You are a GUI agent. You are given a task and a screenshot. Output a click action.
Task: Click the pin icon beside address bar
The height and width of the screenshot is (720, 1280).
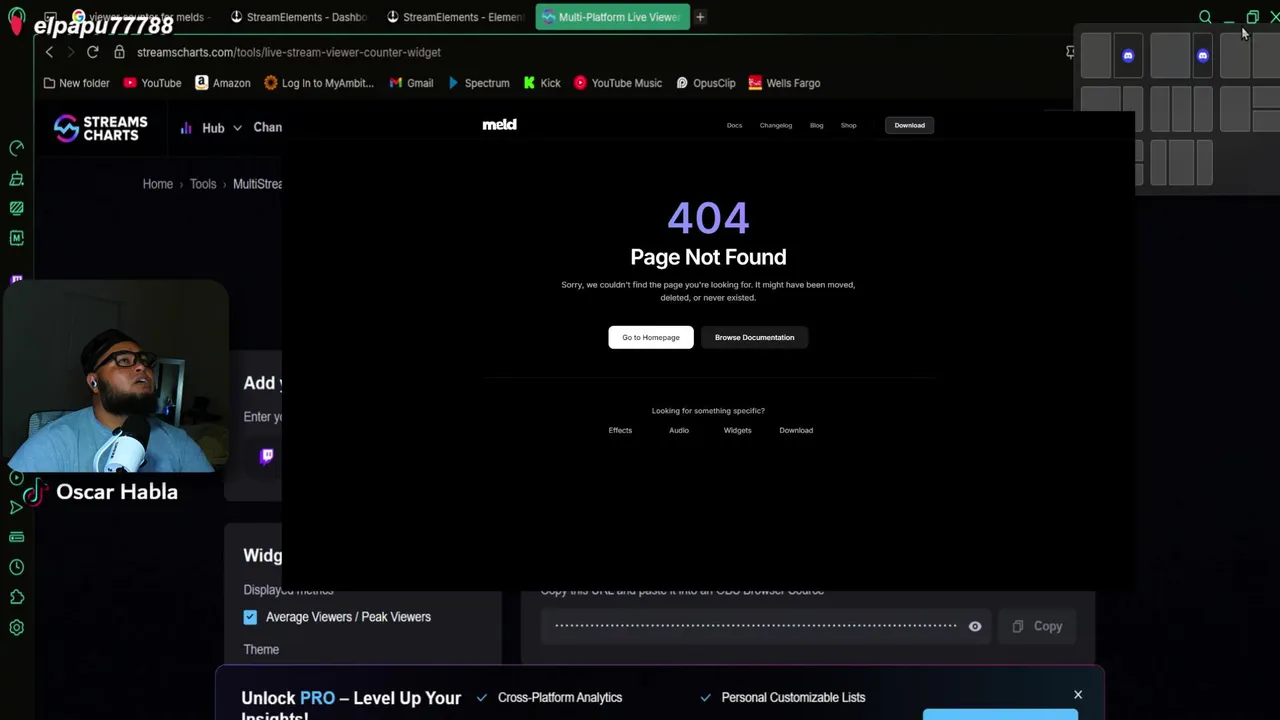[x=1070, y=52]
